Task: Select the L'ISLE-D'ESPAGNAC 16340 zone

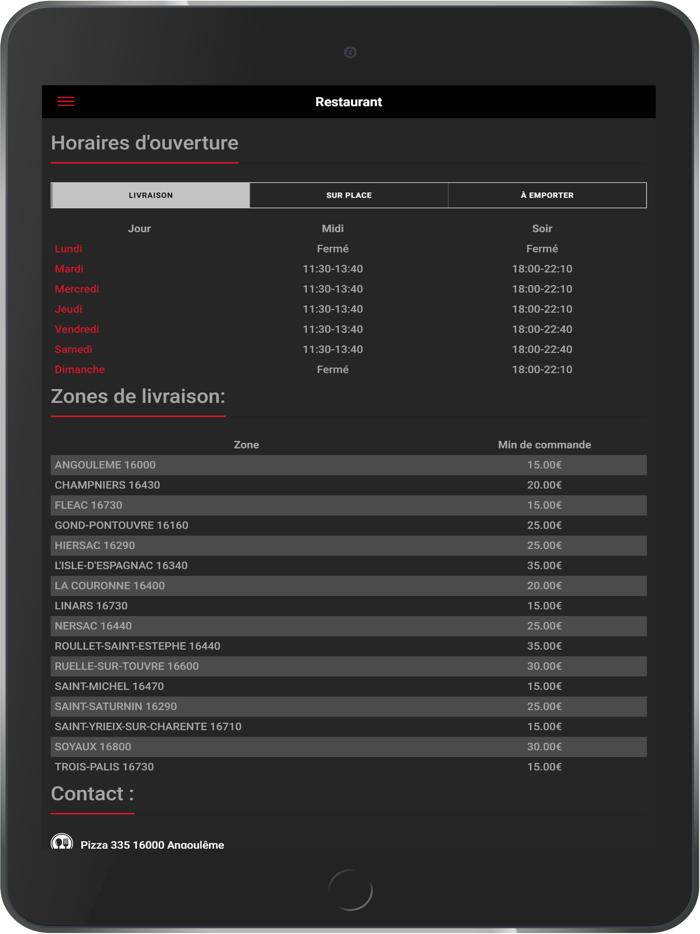Action: (349, 565)
